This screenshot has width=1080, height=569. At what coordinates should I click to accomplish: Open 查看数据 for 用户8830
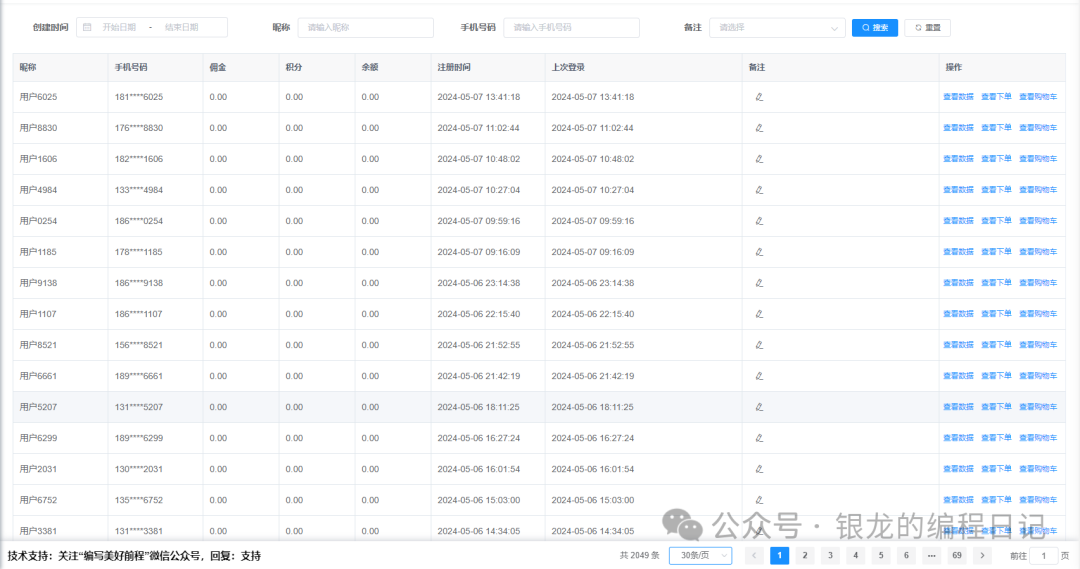pyautogui.click(x=958, y=128)
